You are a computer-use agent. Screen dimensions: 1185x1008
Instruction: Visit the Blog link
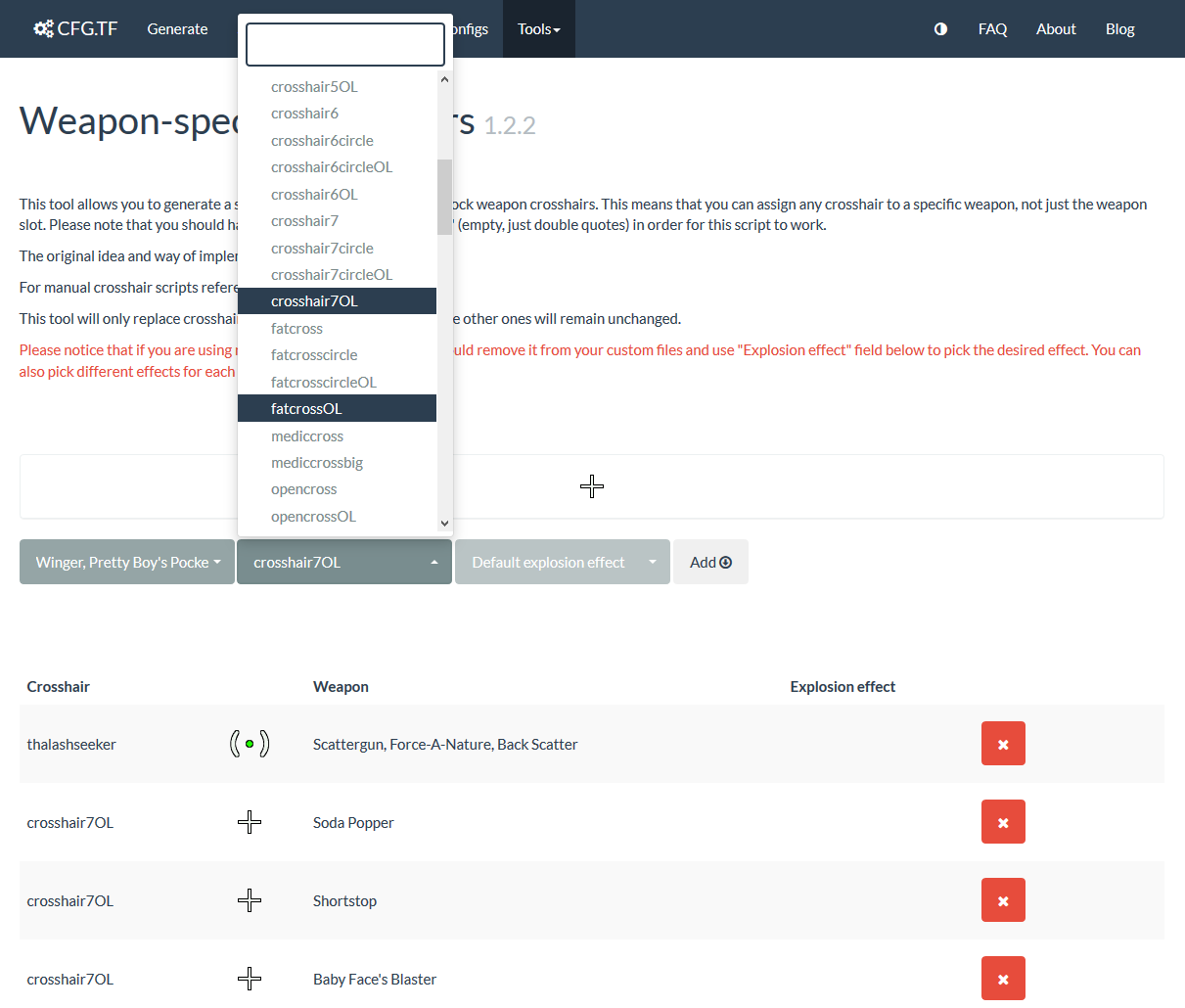(1120, 28)
